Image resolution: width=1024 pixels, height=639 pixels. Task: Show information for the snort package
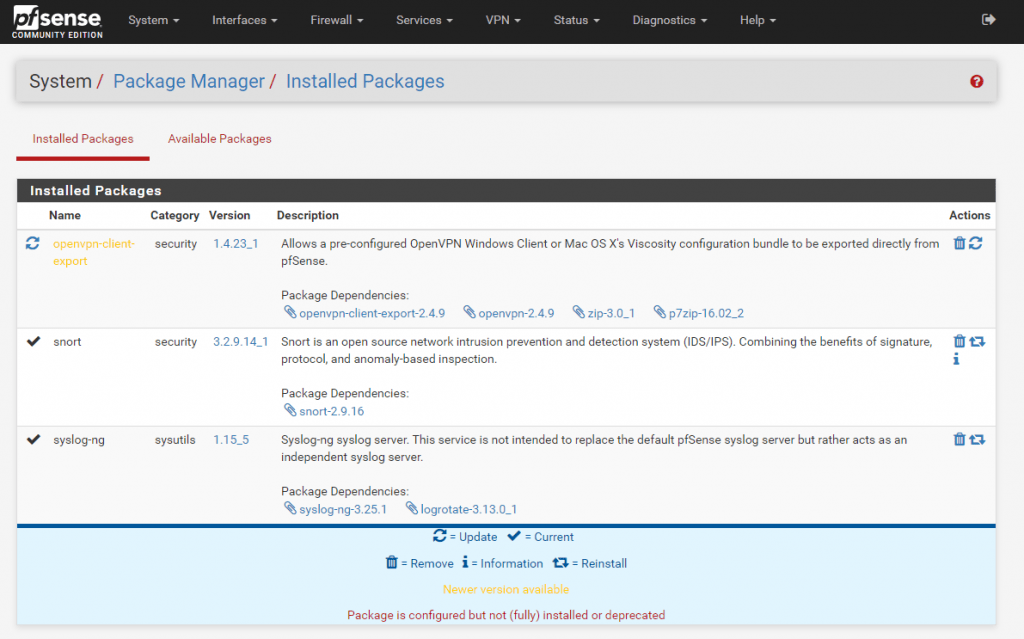point(956,359)
